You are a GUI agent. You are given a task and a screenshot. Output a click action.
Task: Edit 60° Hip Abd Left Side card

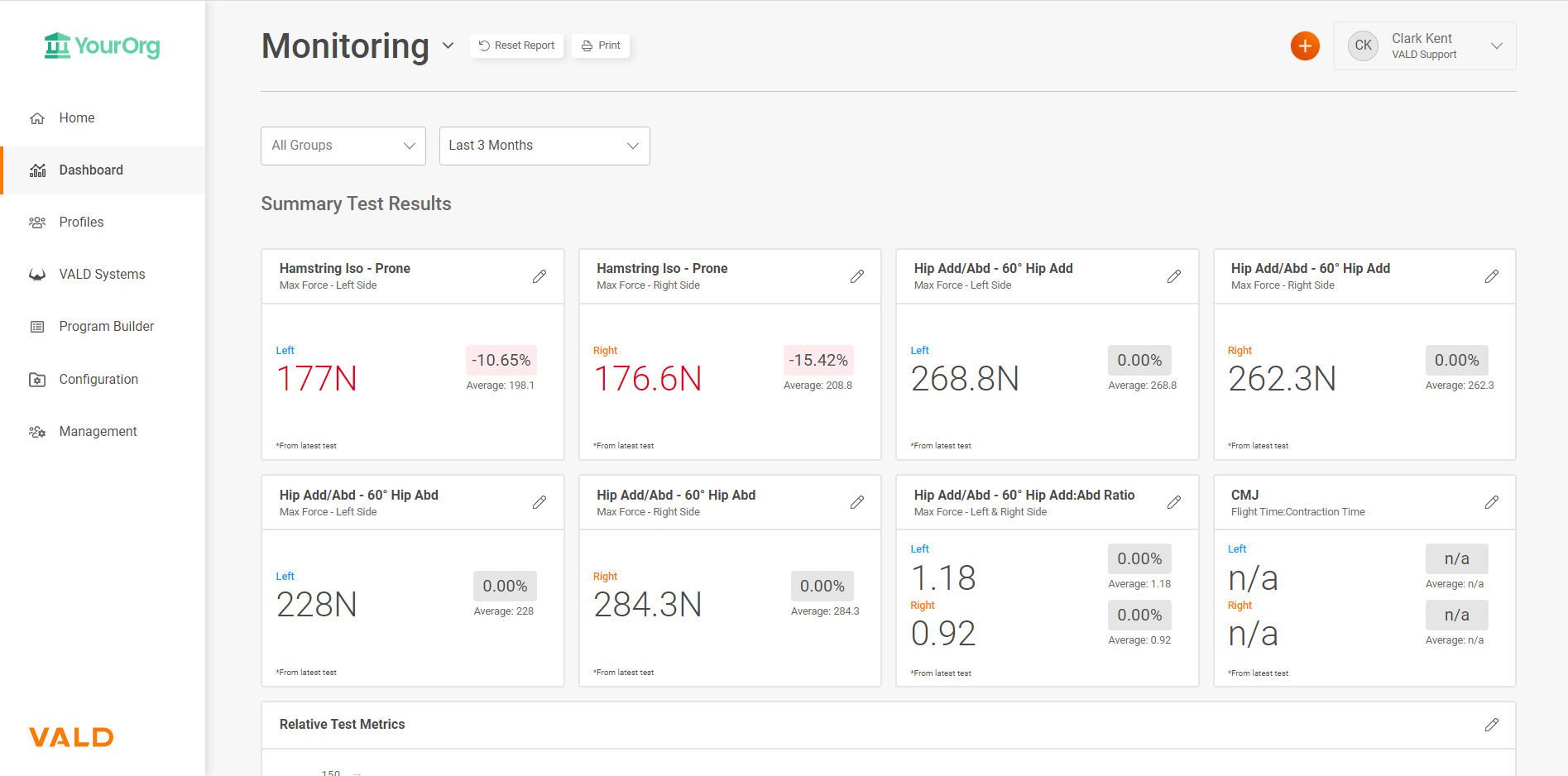coord(539,502)
